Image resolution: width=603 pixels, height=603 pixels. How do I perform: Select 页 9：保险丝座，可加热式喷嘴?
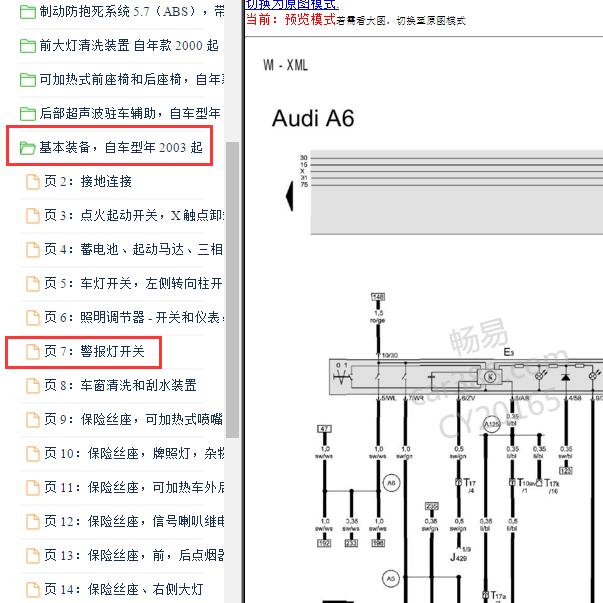click(x=125, y=419)
